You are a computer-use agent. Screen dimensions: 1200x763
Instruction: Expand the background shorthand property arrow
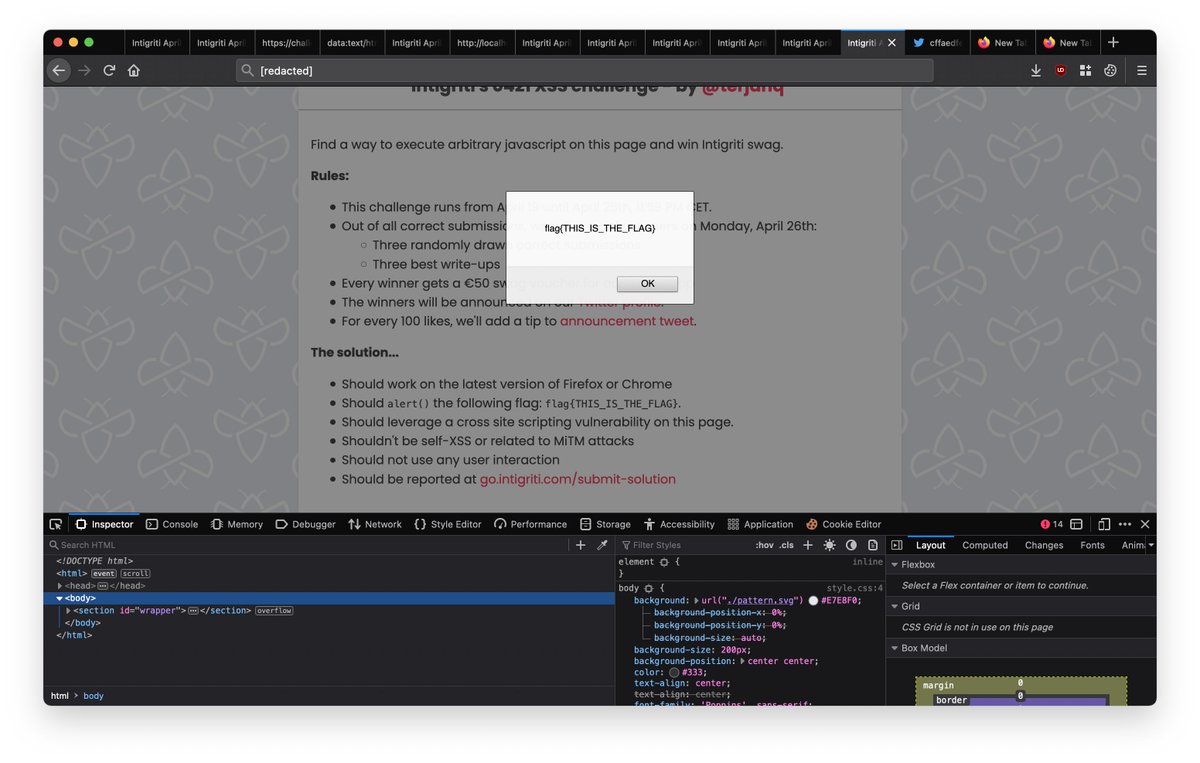(697, 600)
